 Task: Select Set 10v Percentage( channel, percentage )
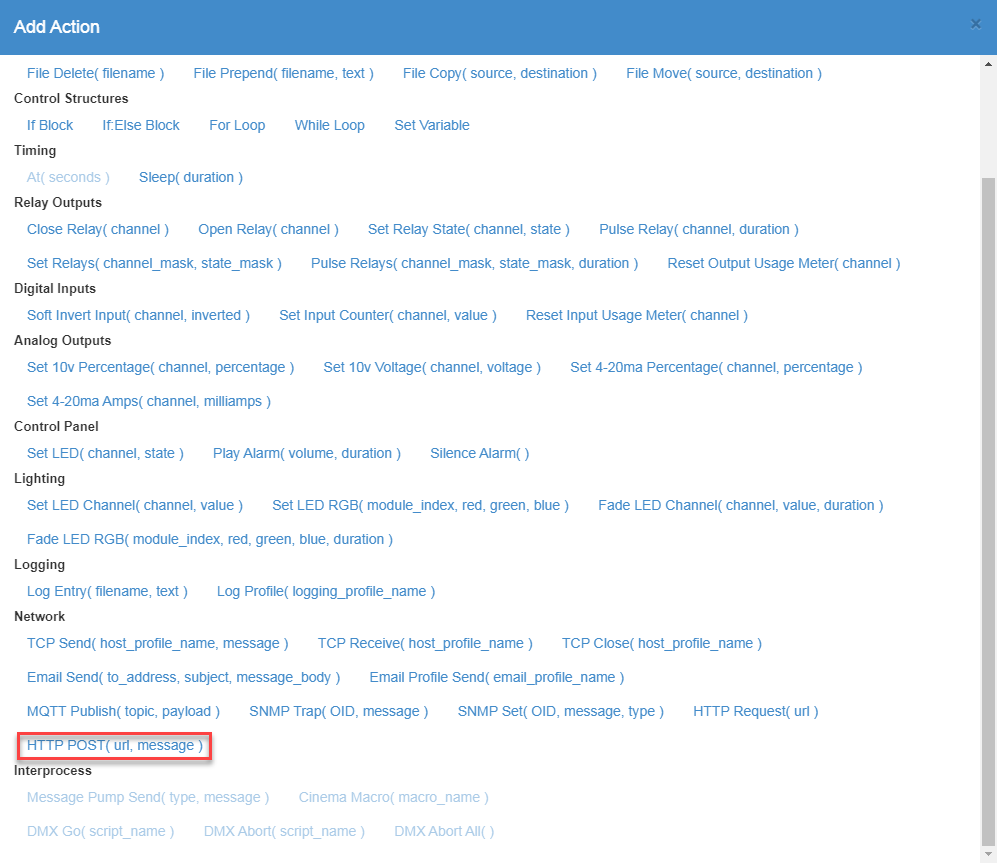pyautogui.click(x=160, y=368)
